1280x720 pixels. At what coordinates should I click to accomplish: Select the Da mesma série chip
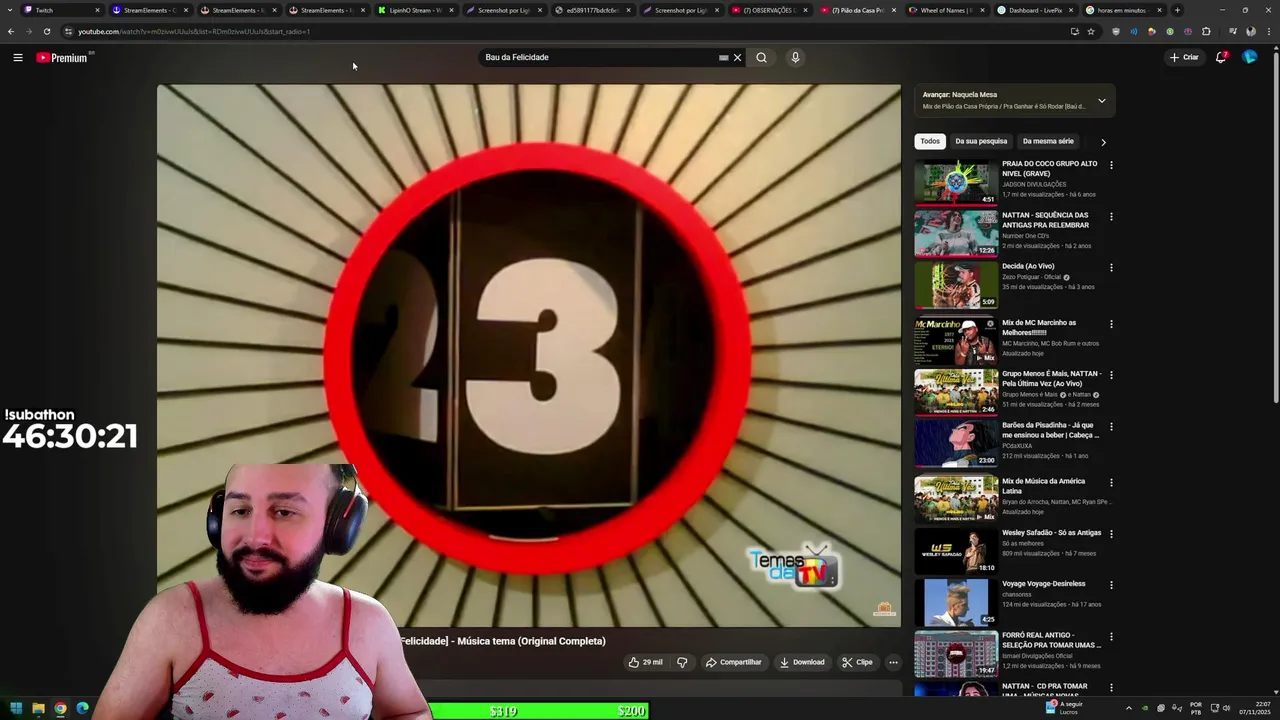1048,141
